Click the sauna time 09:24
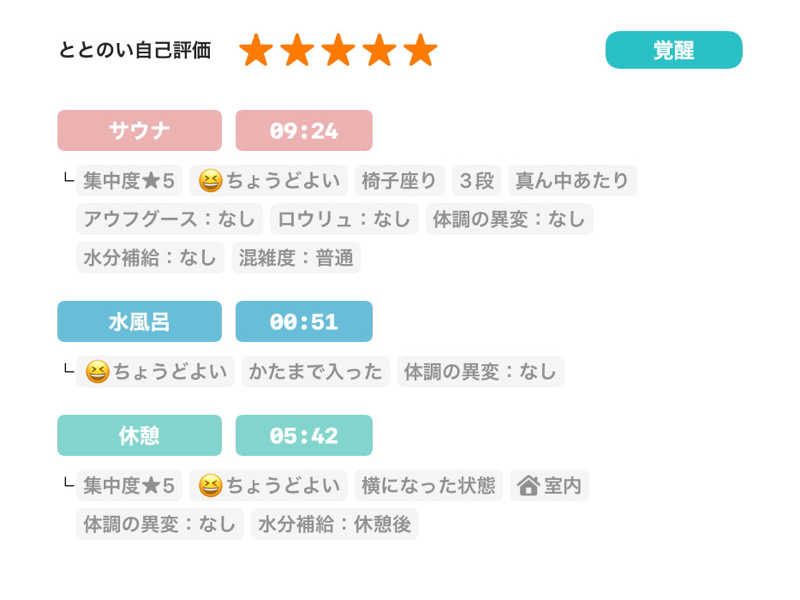 click(x=304, y=130)
